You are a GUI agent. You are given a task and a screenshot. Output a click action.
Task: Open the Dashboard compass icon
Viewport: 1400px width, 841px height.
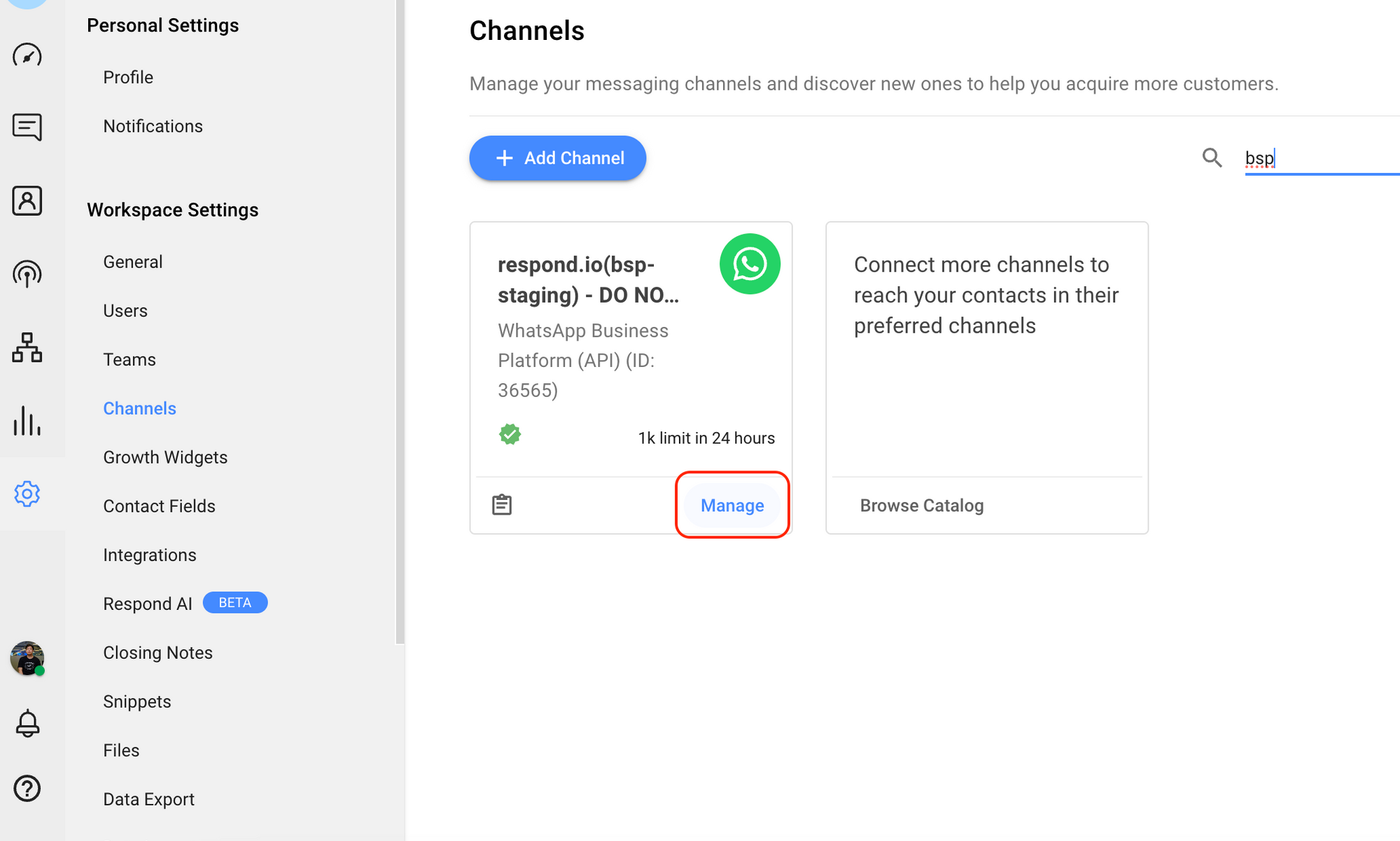(x=27, y=55)
